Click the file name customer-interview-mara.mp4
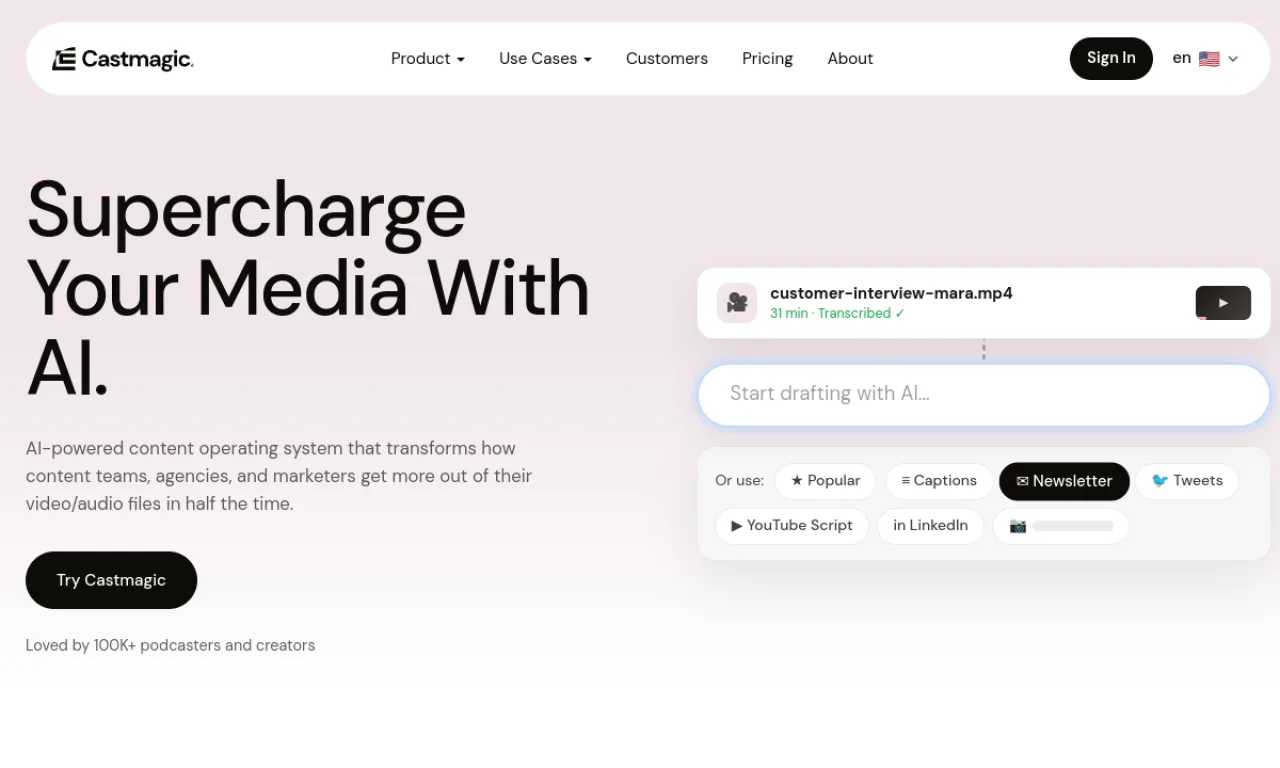 tap(891, 293)
